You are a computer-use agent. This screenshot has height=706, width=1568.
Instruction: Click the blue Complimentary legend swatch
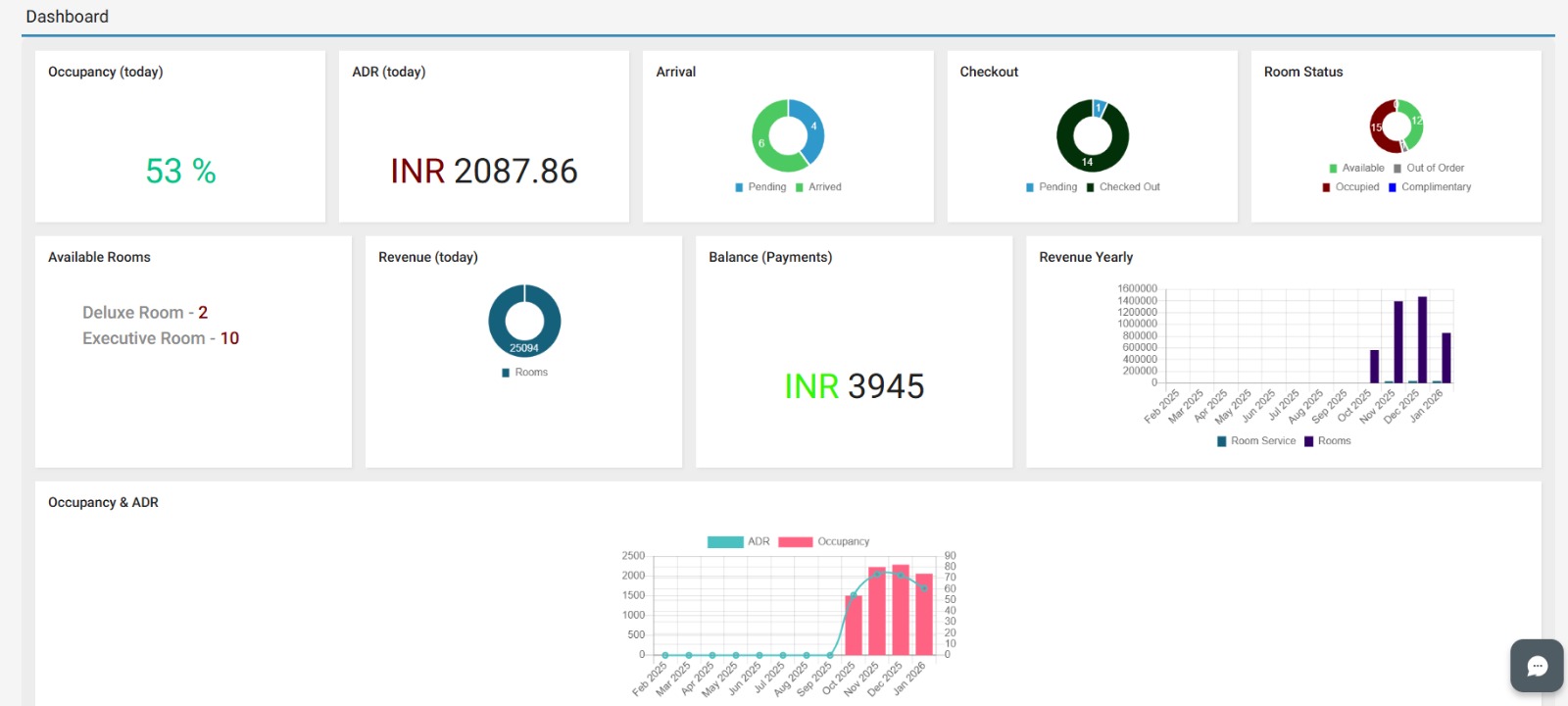(x=1393, y=187)
